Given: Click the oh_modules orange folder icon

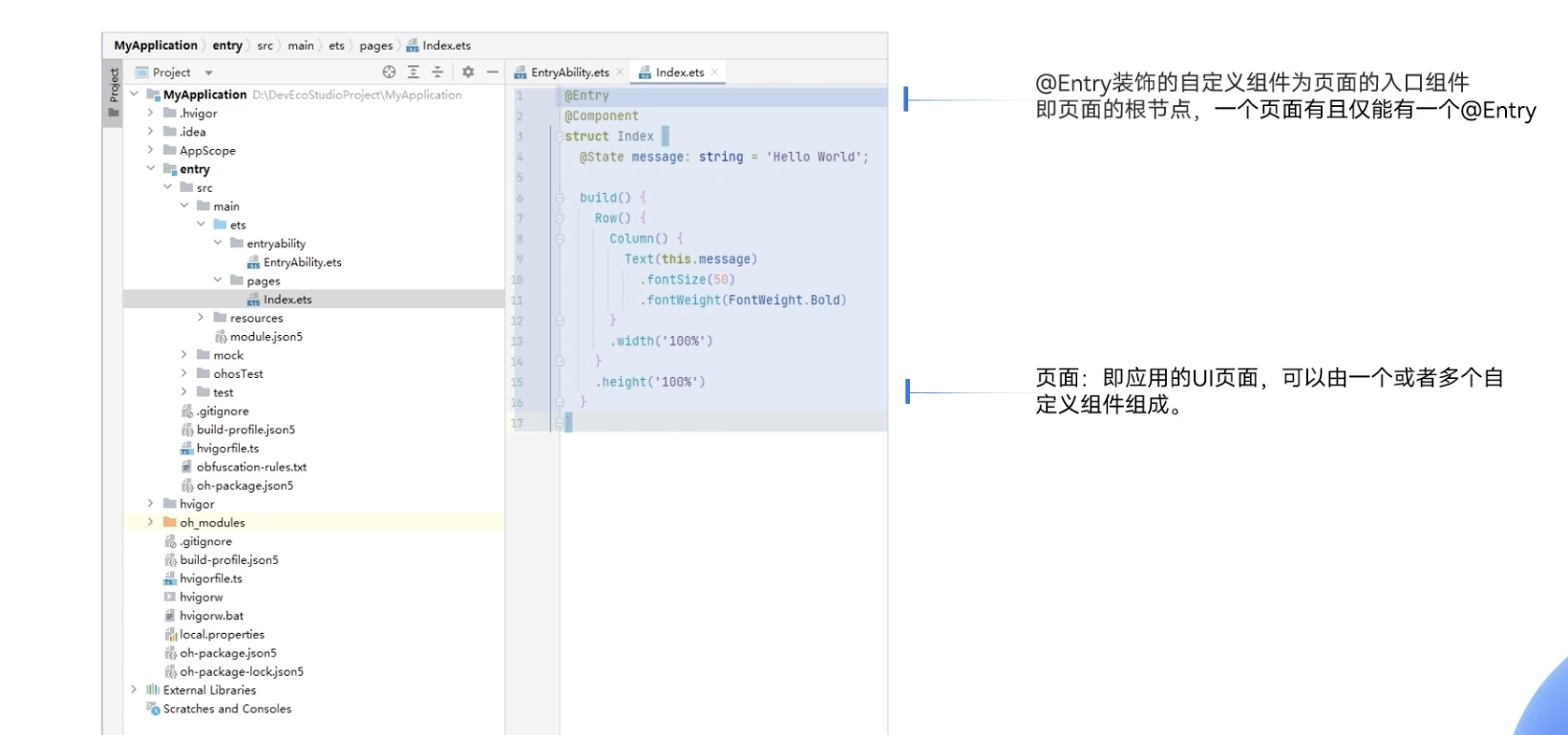Looking at the screenshot, I should (x=170, y=522).
